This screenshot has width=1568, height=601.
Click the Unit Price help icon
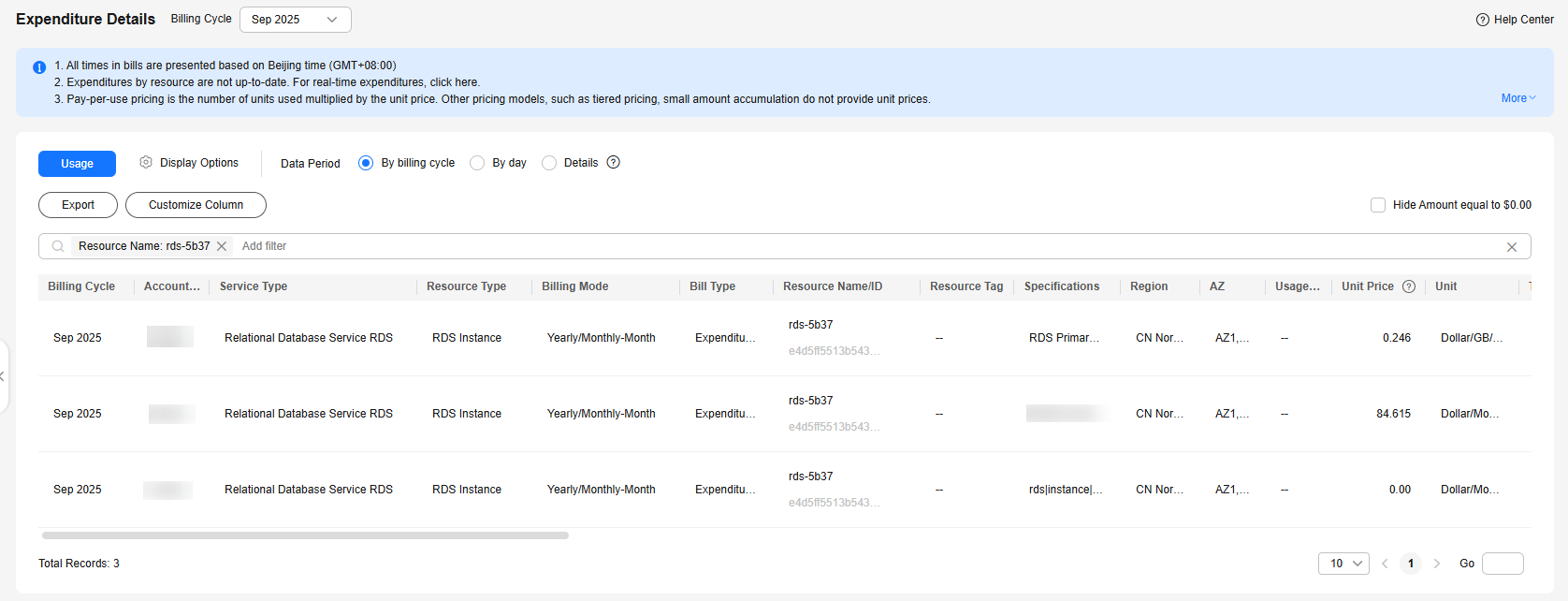point(1409,286)
